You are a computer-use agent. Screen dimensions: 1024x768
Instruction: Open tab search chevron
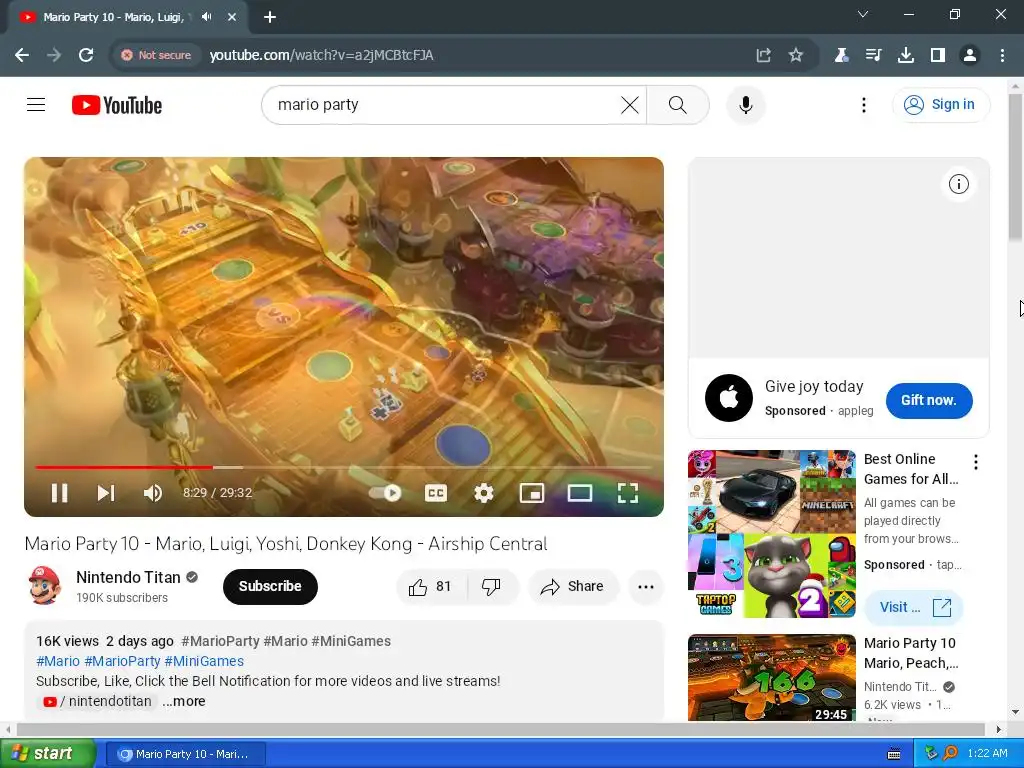point(863,14)
